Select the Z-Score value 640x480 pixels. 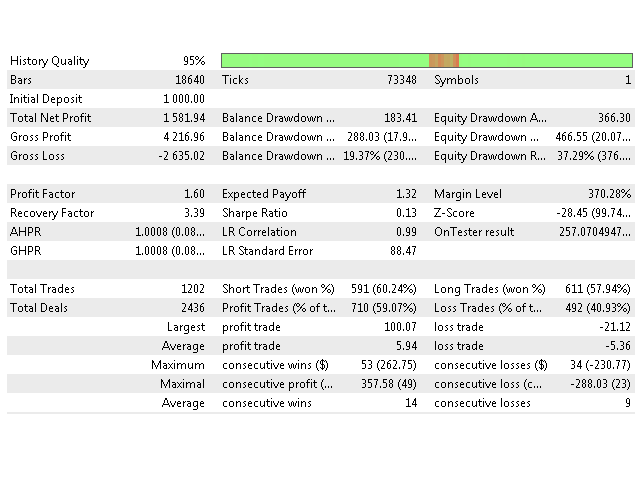tap(593, 213)
